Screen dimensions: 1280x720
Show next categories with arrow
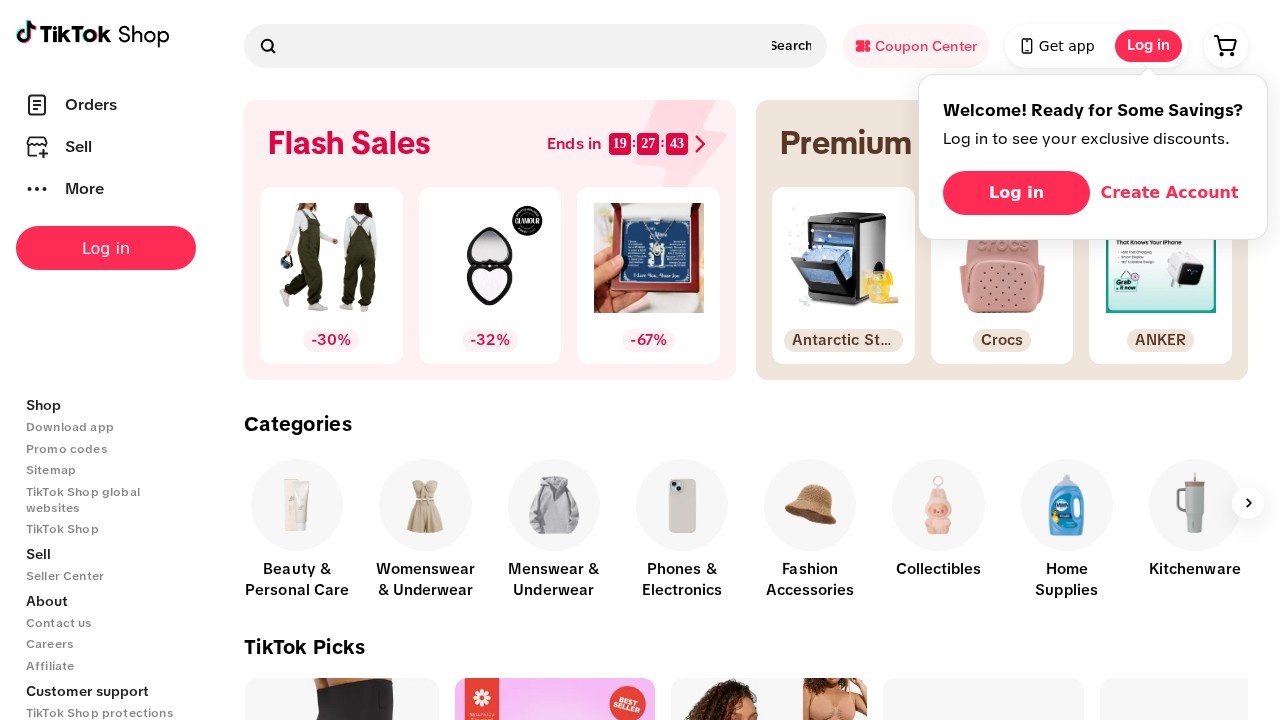pyautogui.click(x=1248, y=503)
